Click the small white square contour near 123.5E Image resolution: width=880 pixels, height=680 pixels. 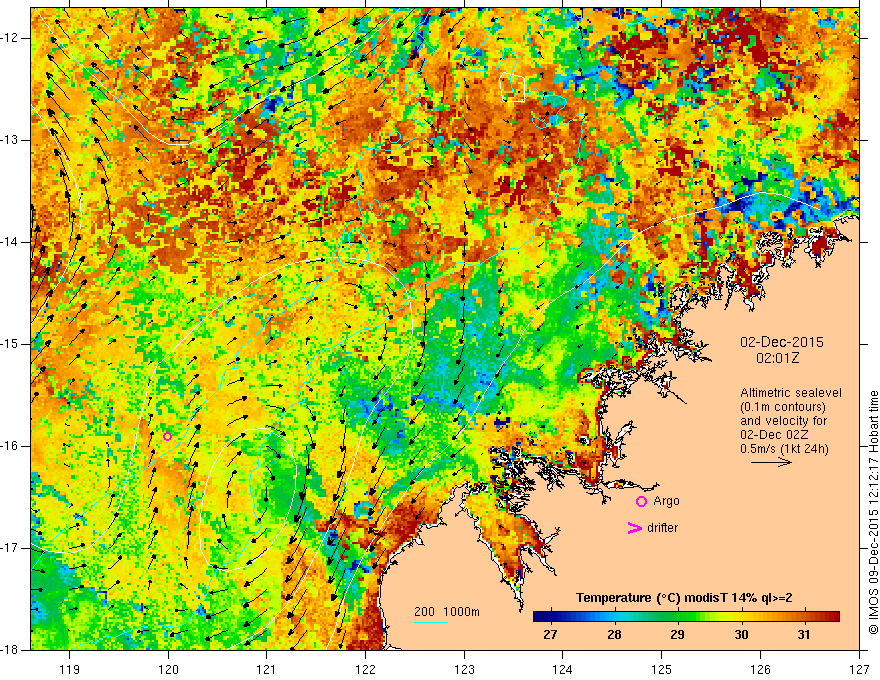[512, 88]
